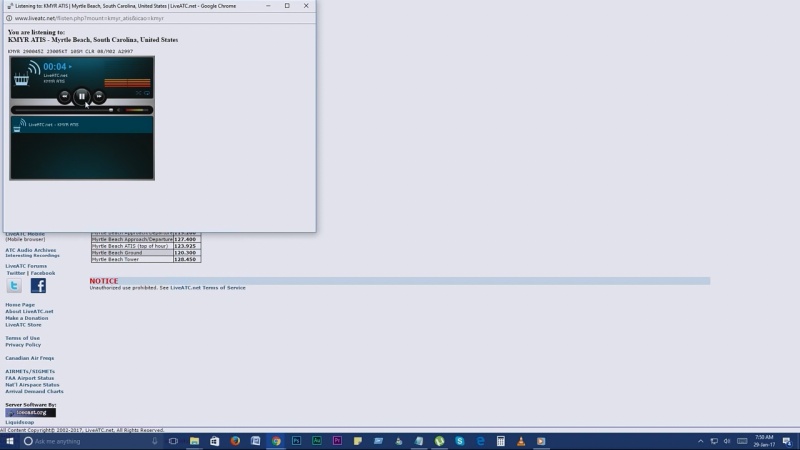800x450 pixels.
Task: Go to the Home Page link
Action: click(20, 305)
